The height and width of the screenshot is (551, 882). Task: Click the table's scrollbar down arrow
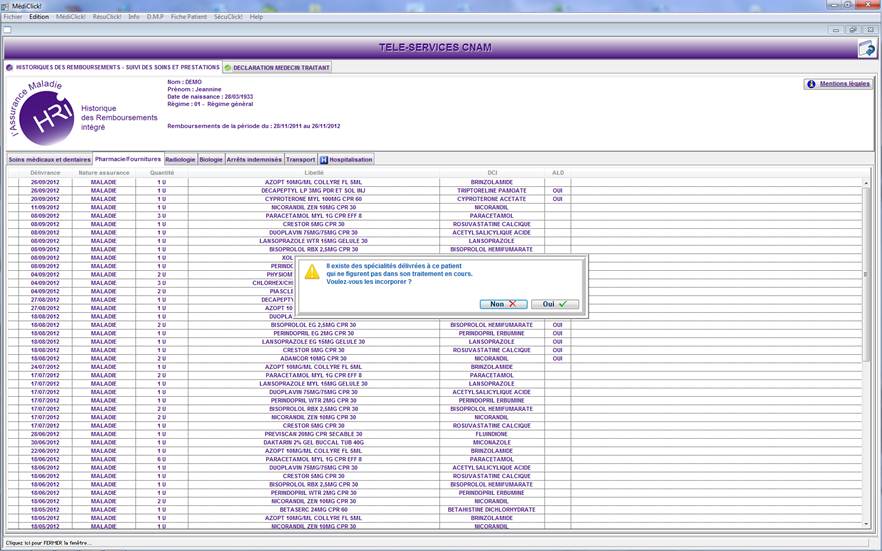866,523
